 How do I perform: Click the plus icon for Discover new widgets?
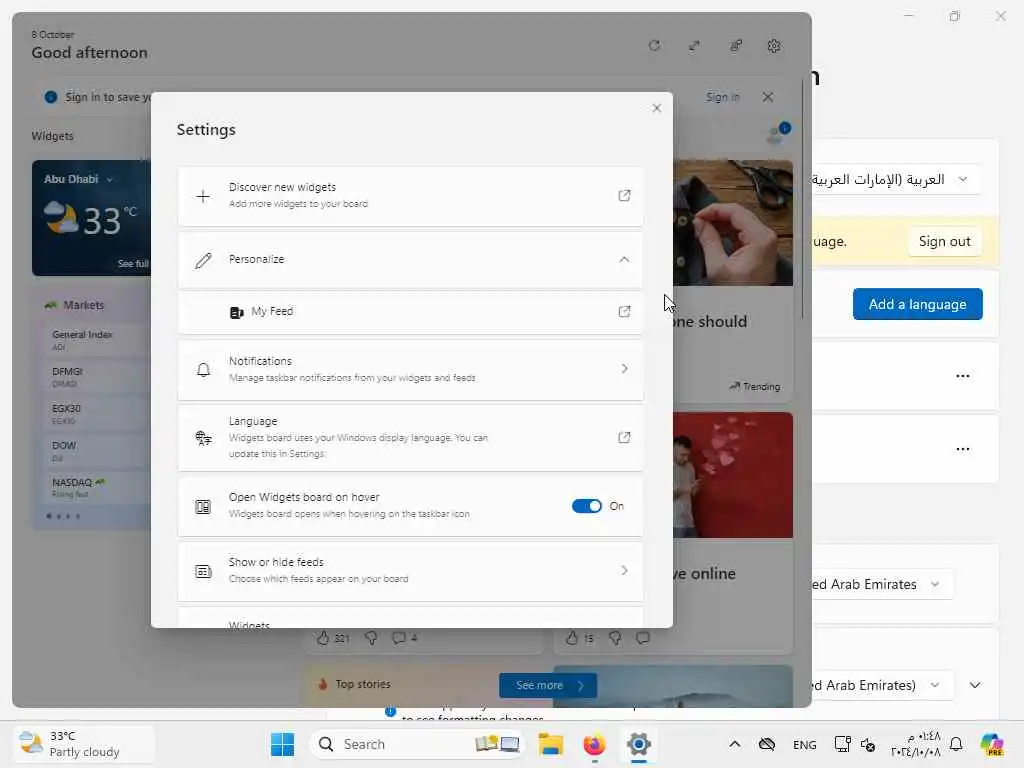coord(203,196)
